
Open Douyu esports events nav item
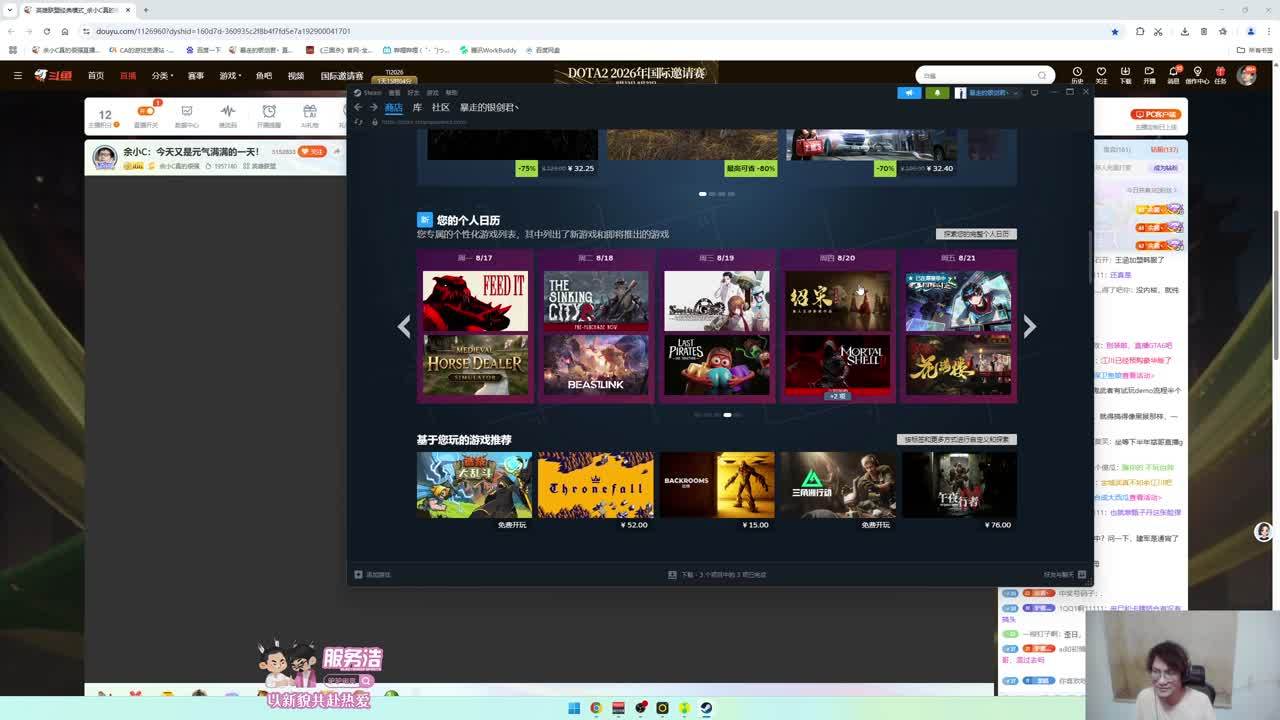pyautogui.click(x=196, y=76)
